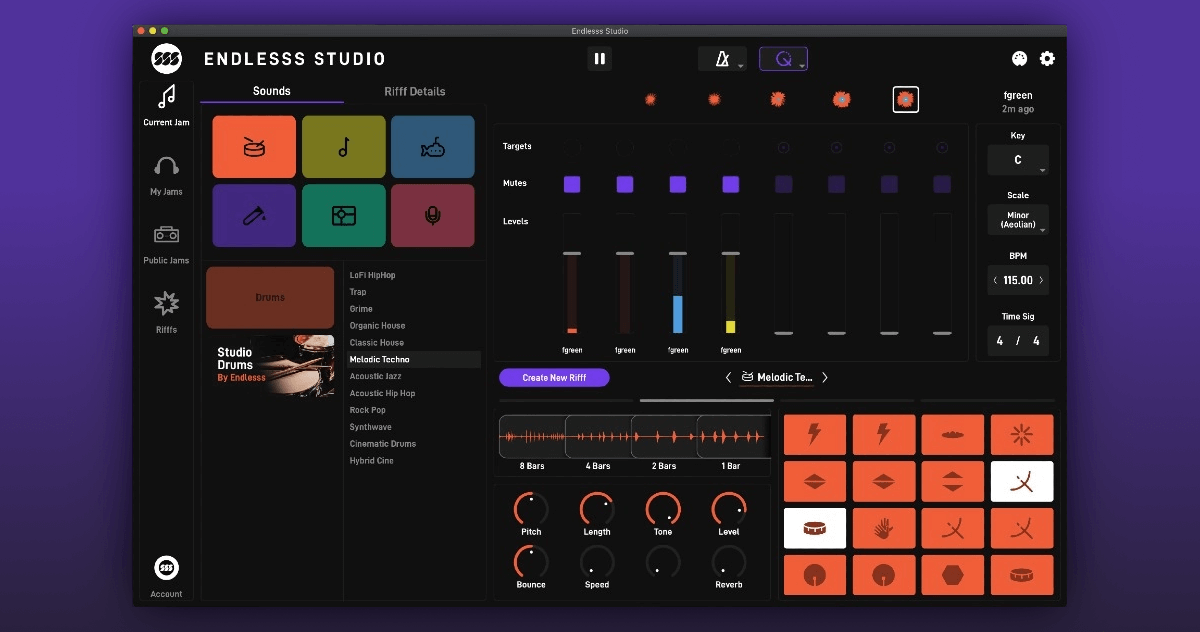Expand the Scale dropdown Minor (Aeolian)
1200x632 pixels.
tap(1018, 220)
